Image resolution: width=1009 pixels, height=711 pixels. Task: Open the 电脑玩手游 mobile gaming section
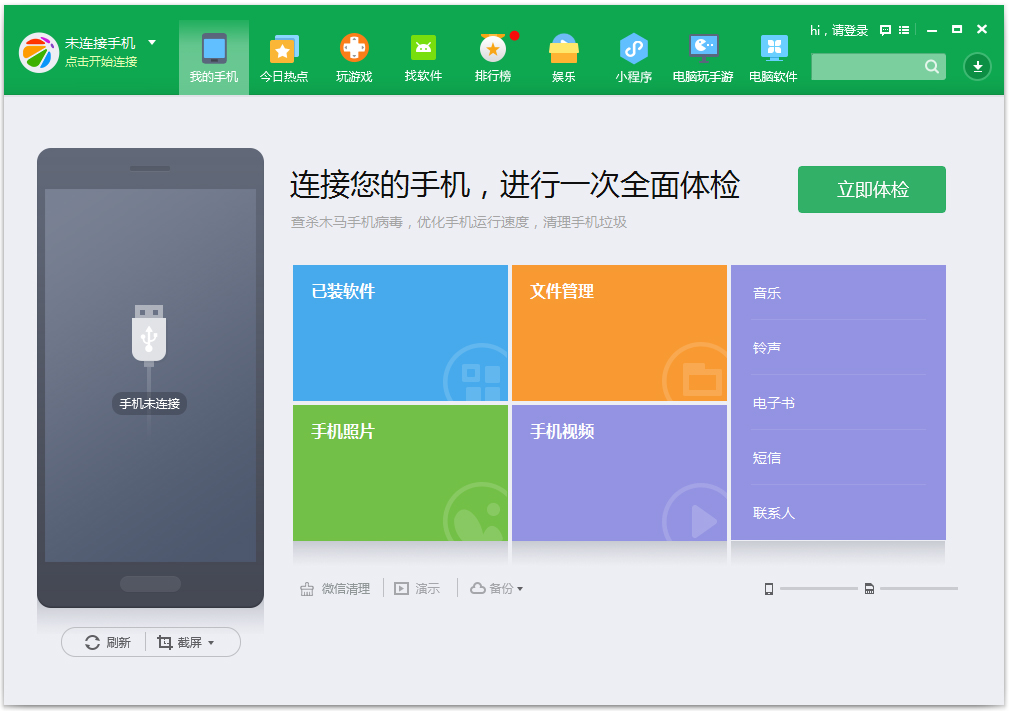pos(703,57)
